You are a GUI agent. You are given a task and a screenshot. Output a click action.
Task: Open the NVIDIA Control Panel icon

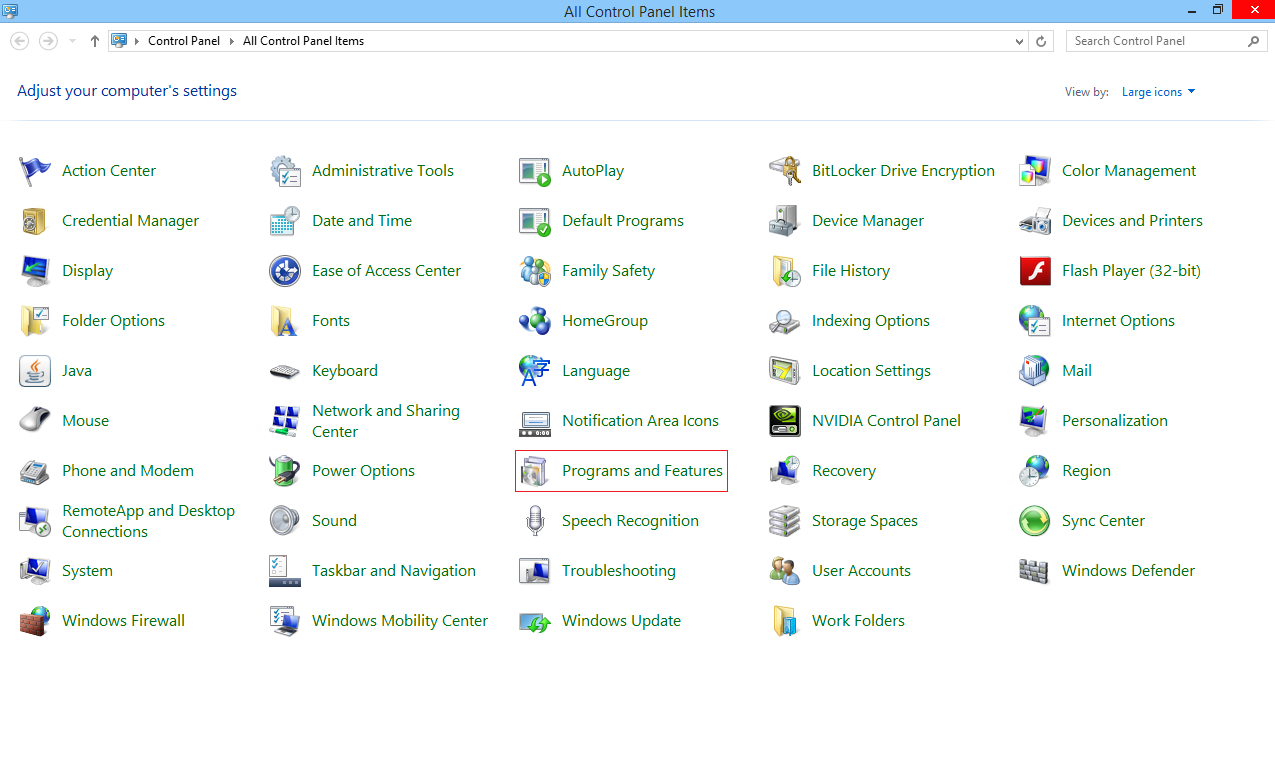click(784, 421)
